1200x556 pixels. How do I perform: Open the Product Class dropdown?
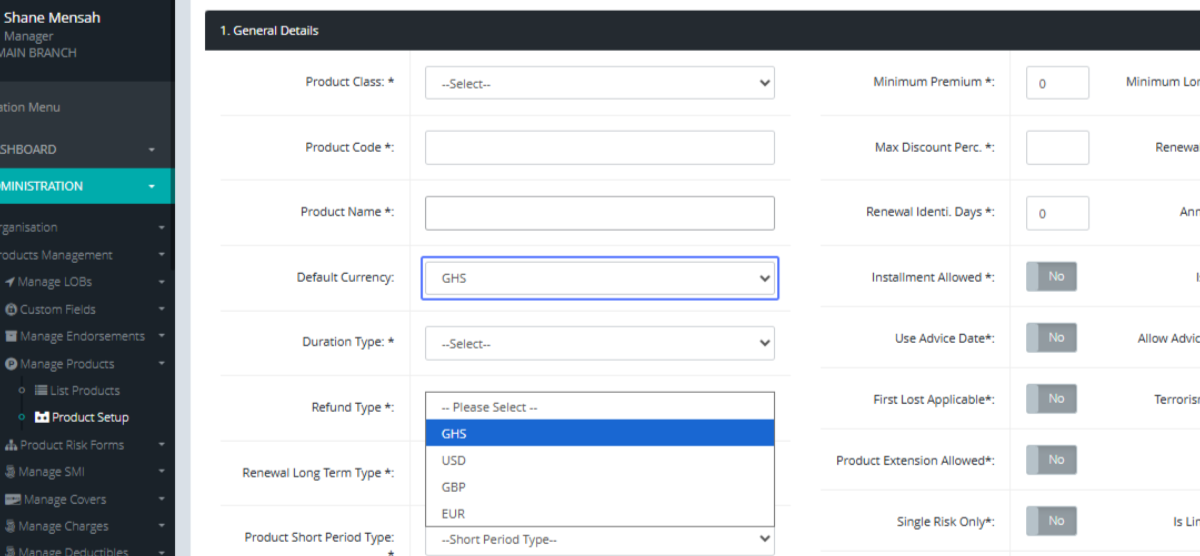pos(599,83)
